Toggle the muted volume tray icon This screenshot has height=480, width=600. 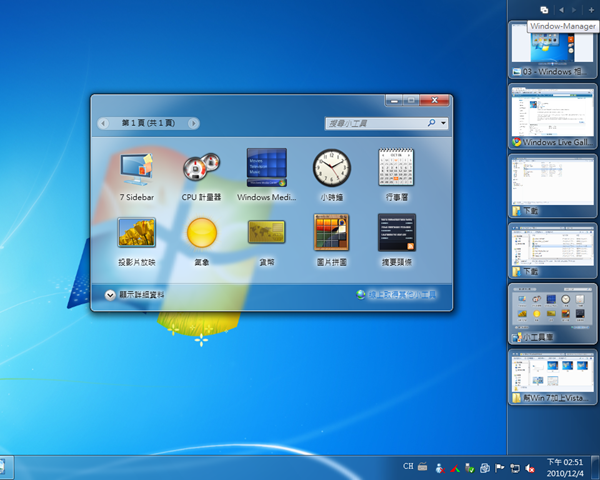530,467
